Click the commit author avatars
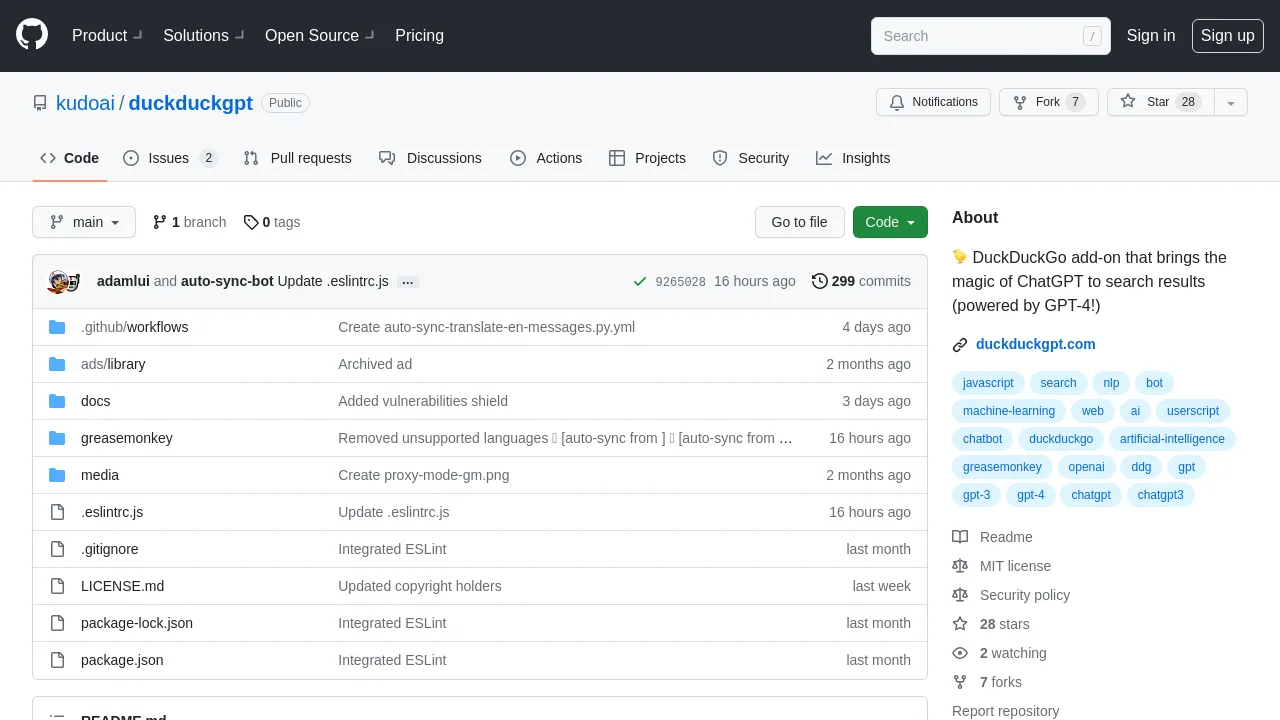 [64, 282]
